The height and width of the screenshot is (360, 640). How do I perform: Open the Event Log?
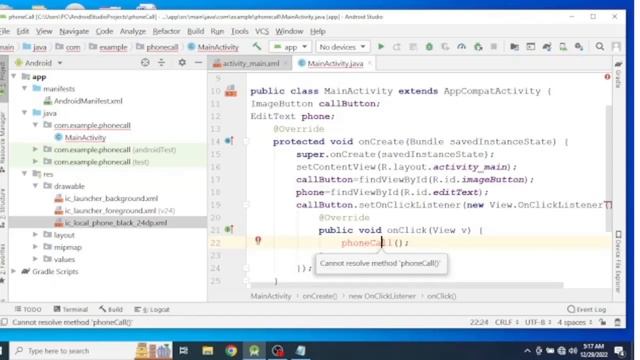(x=587, y=309)
